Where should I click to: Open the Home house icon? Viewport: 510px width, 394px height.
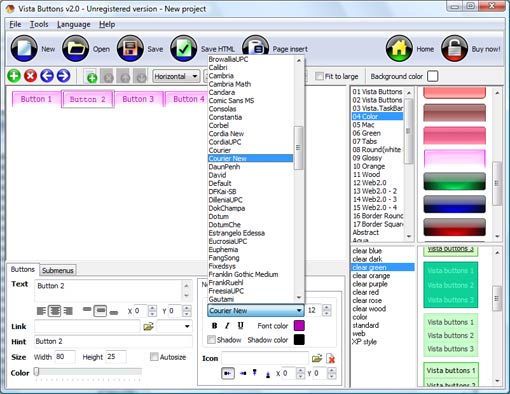coord(399,49)
